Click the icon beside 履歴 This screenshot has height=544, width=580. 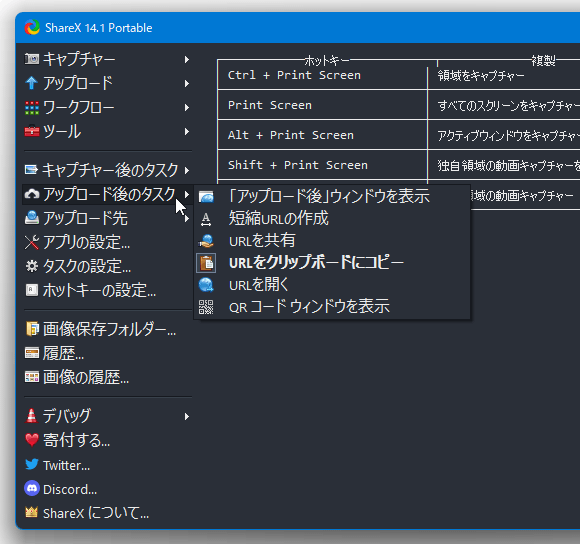pyautogui.click(x=31, y=353)
